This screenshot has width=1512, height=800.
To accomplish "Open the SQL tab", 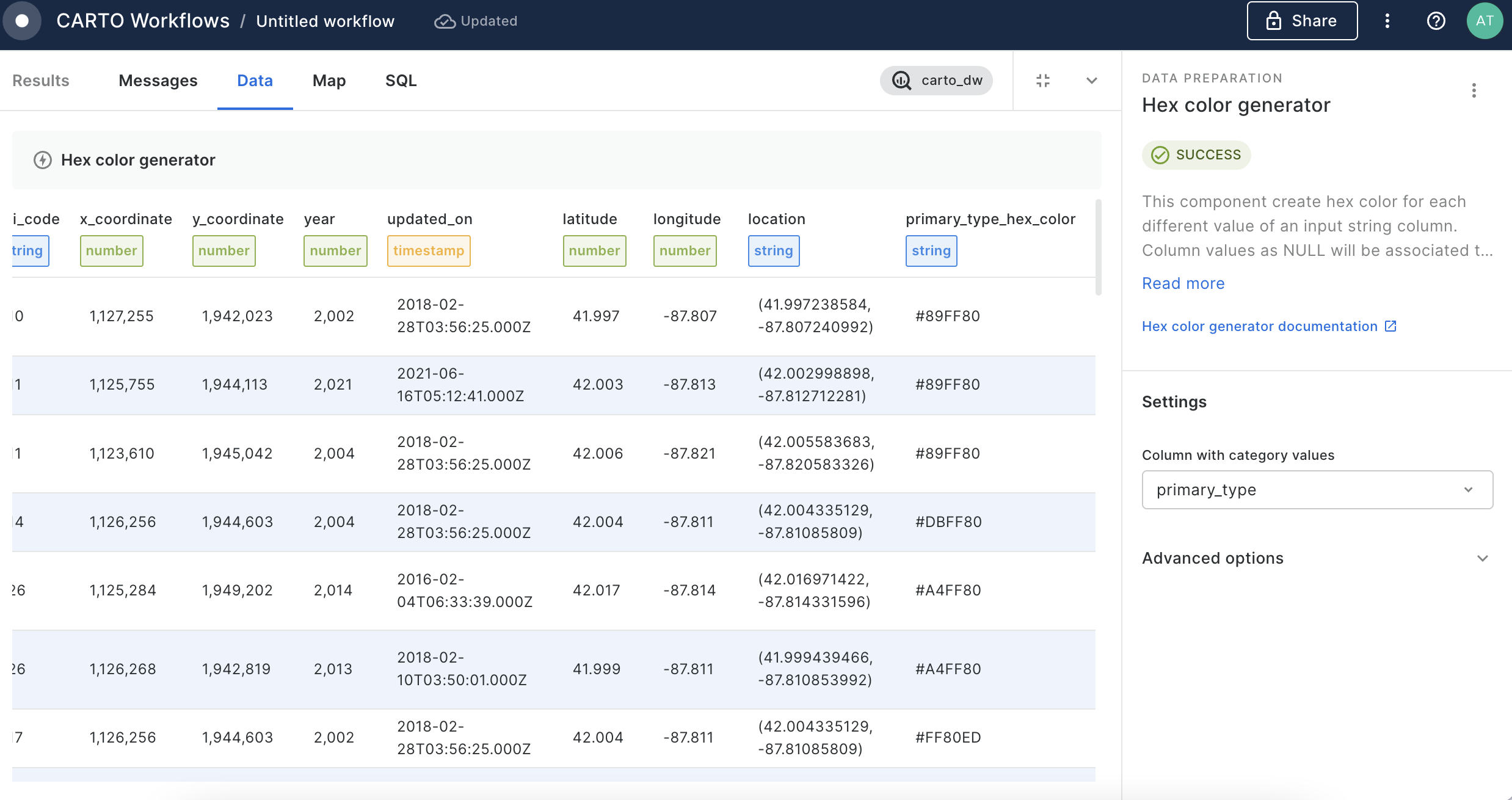I will click(401, 81).
